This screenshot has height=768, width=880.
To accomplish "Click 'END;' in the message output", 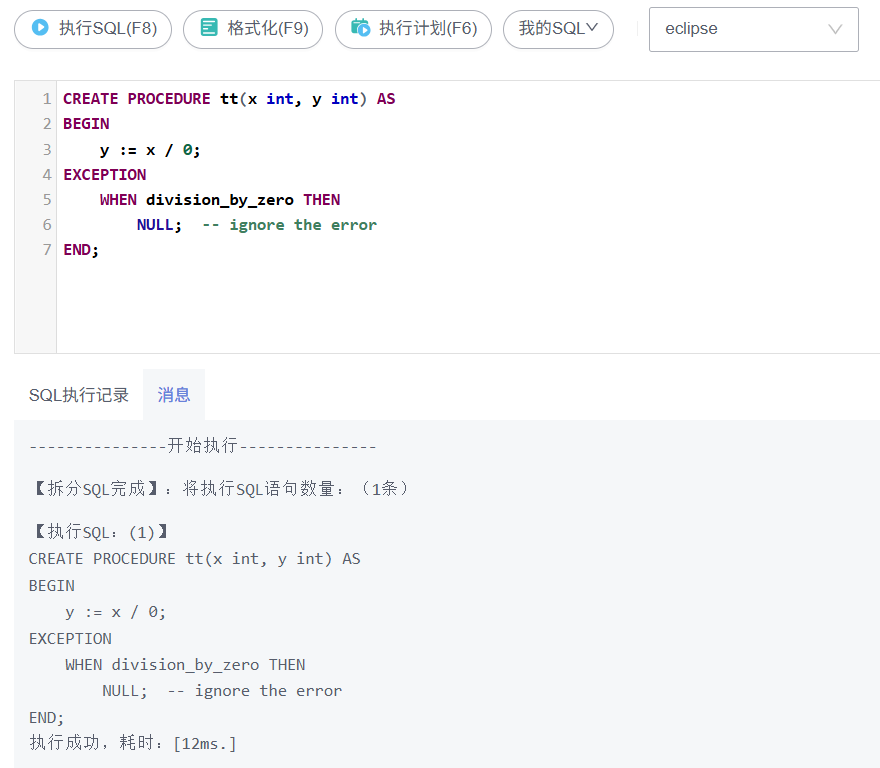I will point(47,717).
